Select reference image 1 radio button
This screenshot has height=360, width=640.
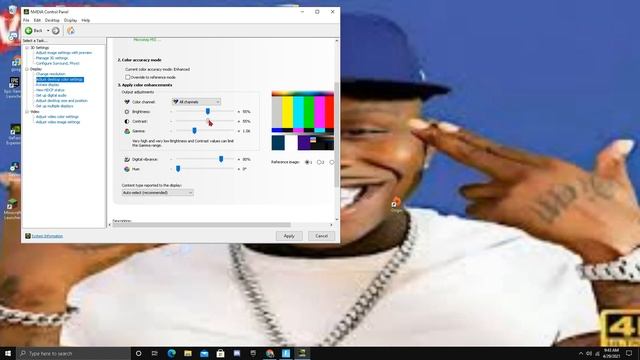[x=307, y=162]
